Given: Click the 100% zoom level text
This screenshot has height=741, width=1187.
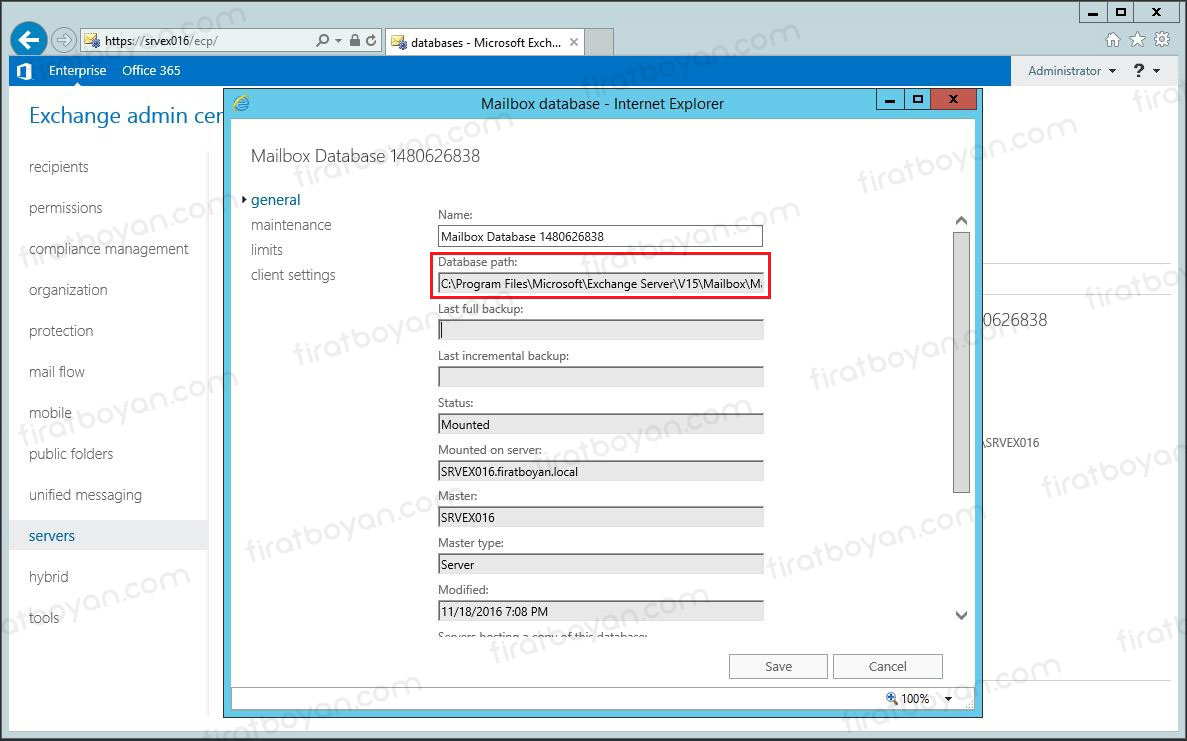Looking at the screenshot, I should click(914, 699).
